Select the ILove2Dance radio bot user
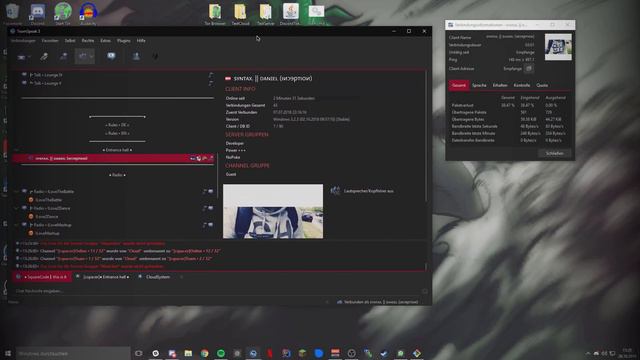Image resolution: width=640 pixels, height=360 pixels. [x=47, y=217]
